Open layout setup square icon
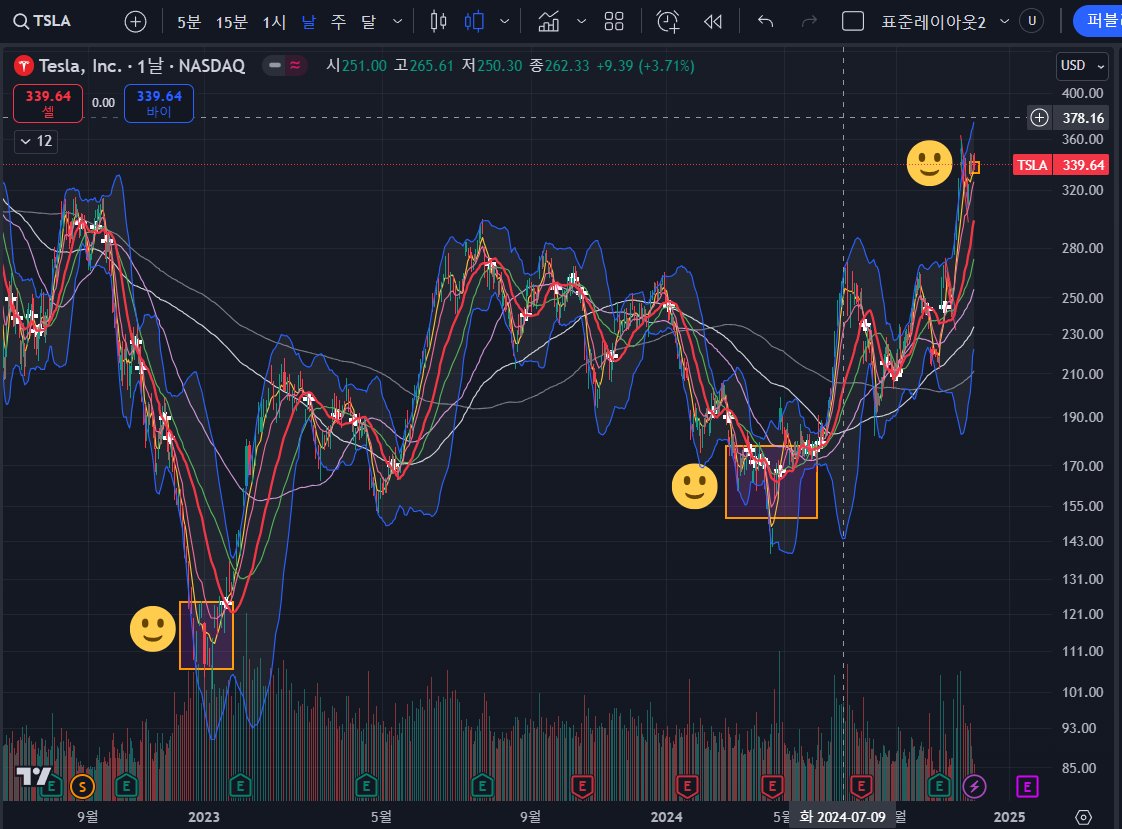 pos(853,21)
